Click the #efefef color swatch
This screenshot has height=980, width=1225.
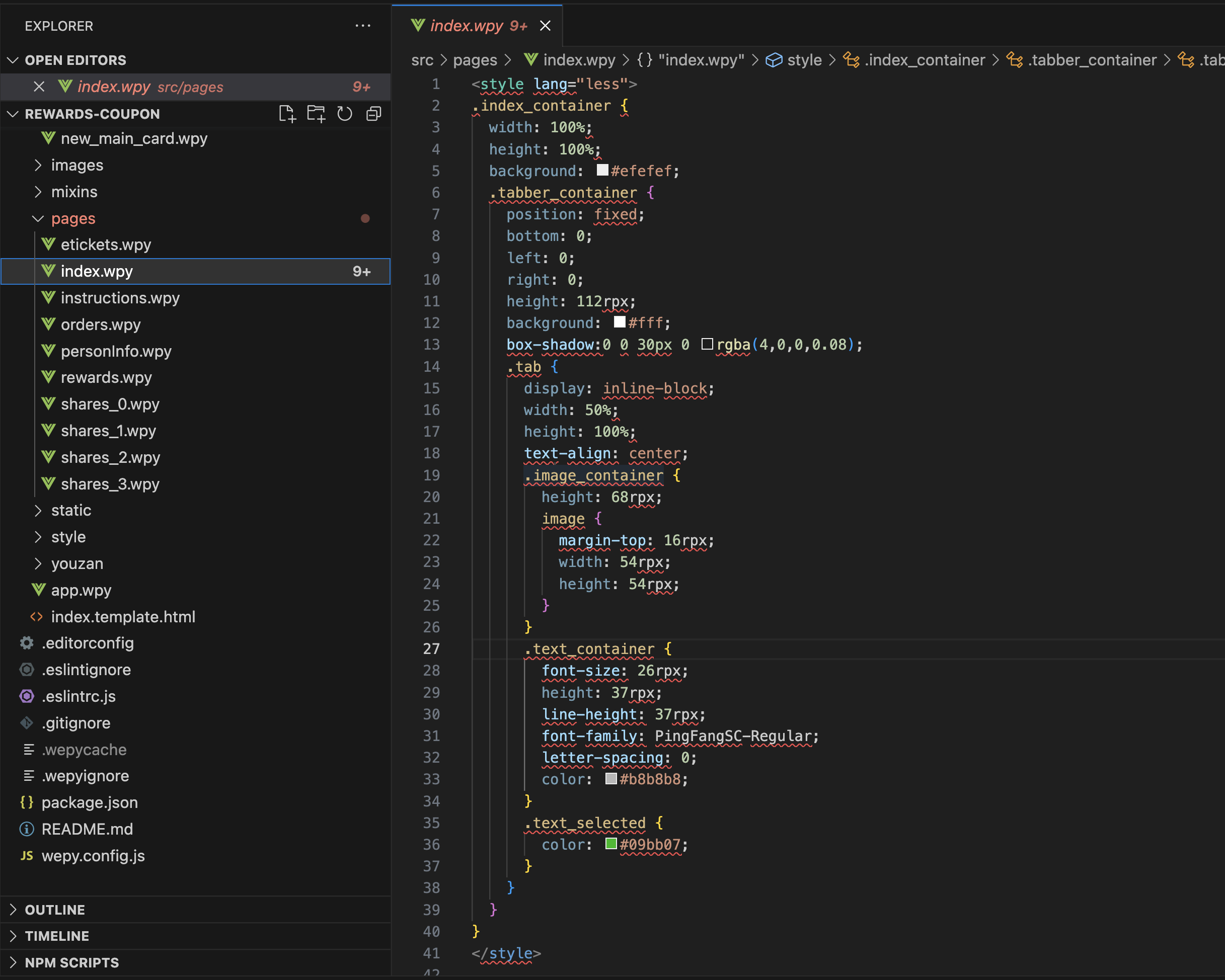click(602, 171)
